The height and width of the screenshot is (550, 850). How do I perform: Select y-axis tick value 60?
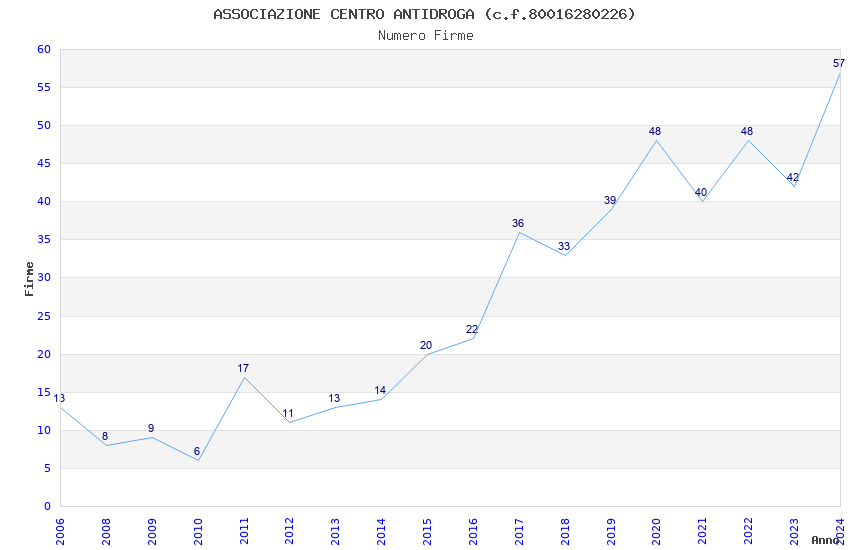pos(44,49)
